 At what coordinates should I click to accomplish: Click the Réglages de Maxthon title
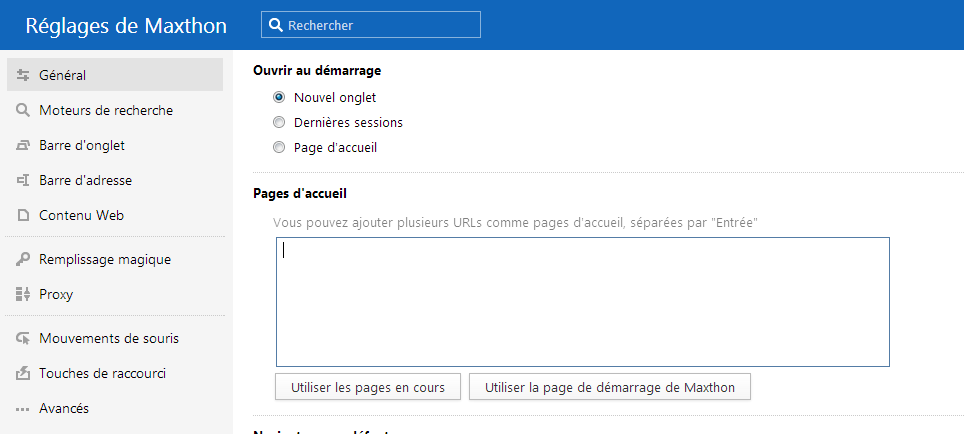126,26
